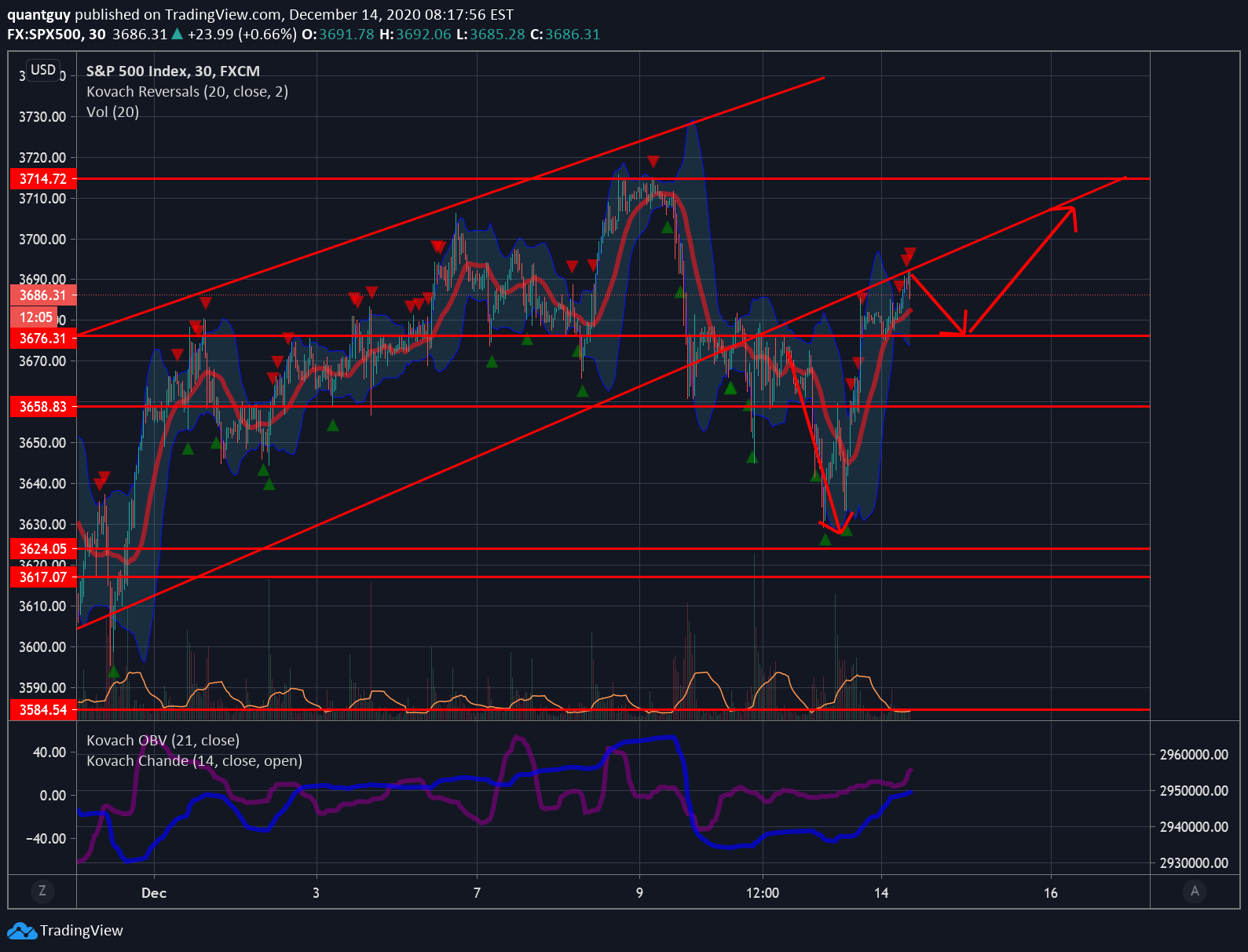Click the 3658.83 price level label
1248x952 pixels.
click(x=43, y=407)
